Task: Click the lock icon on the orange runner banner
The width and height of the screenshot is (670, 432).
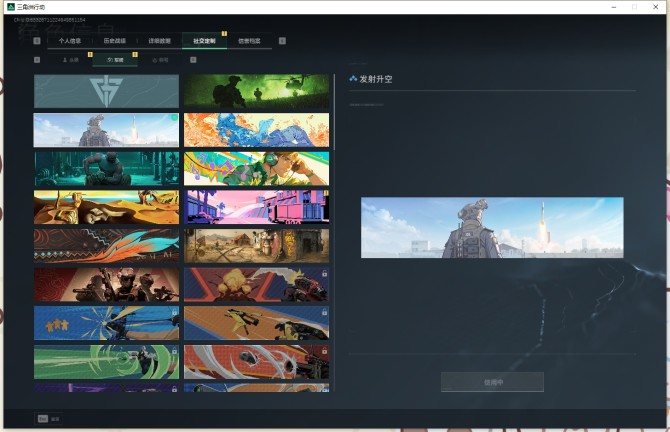Action: pos(324,312)
